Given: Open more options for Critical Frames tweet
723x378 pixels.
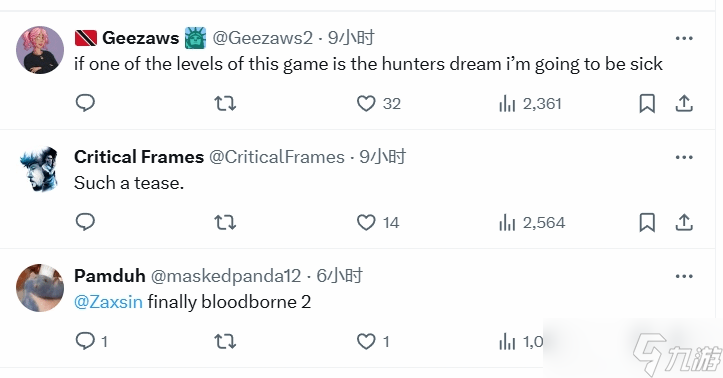Looking at the screenshot, I should click(x=684, y=157).
